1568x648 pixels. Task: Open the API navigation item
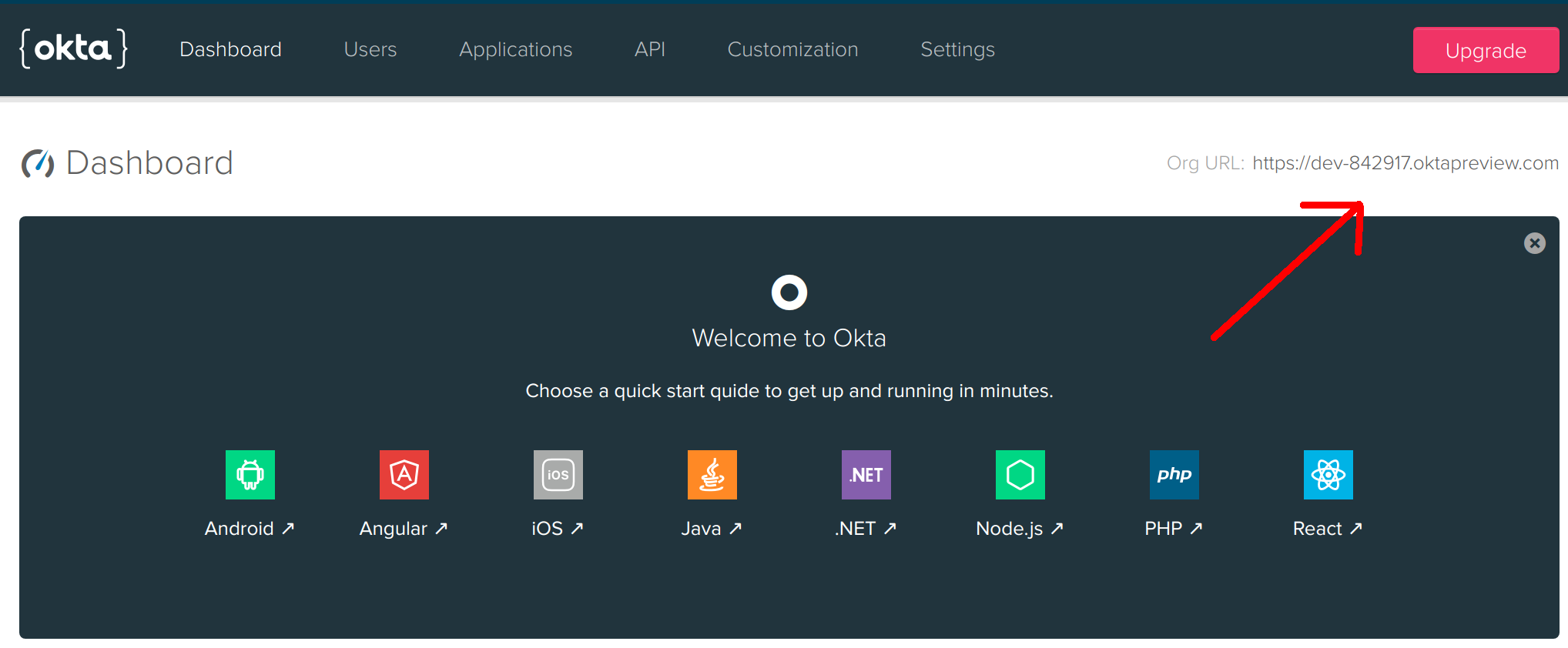point(649,49)
